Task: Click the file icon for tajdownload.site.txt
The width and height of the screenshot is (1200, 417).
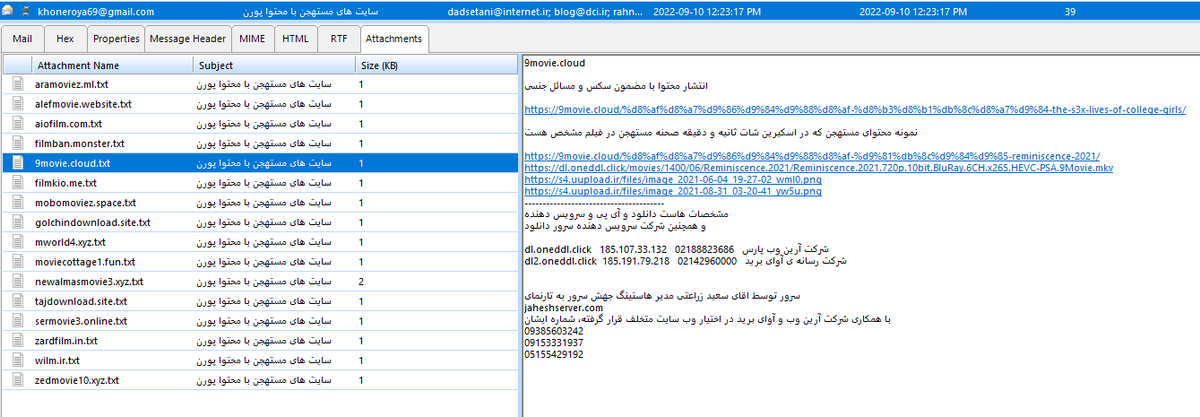Action: [18, 302]
